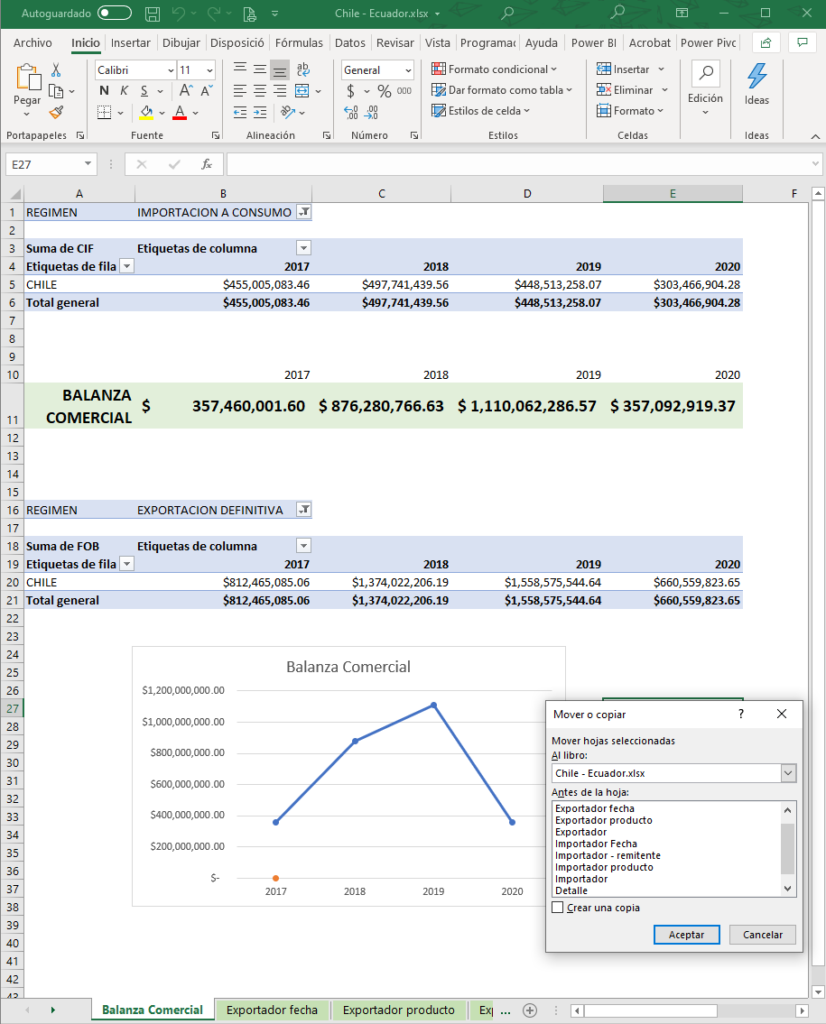Click the Save icon in title bar
This screenshot has width=826, height=1024.
(x=152, y=14)
